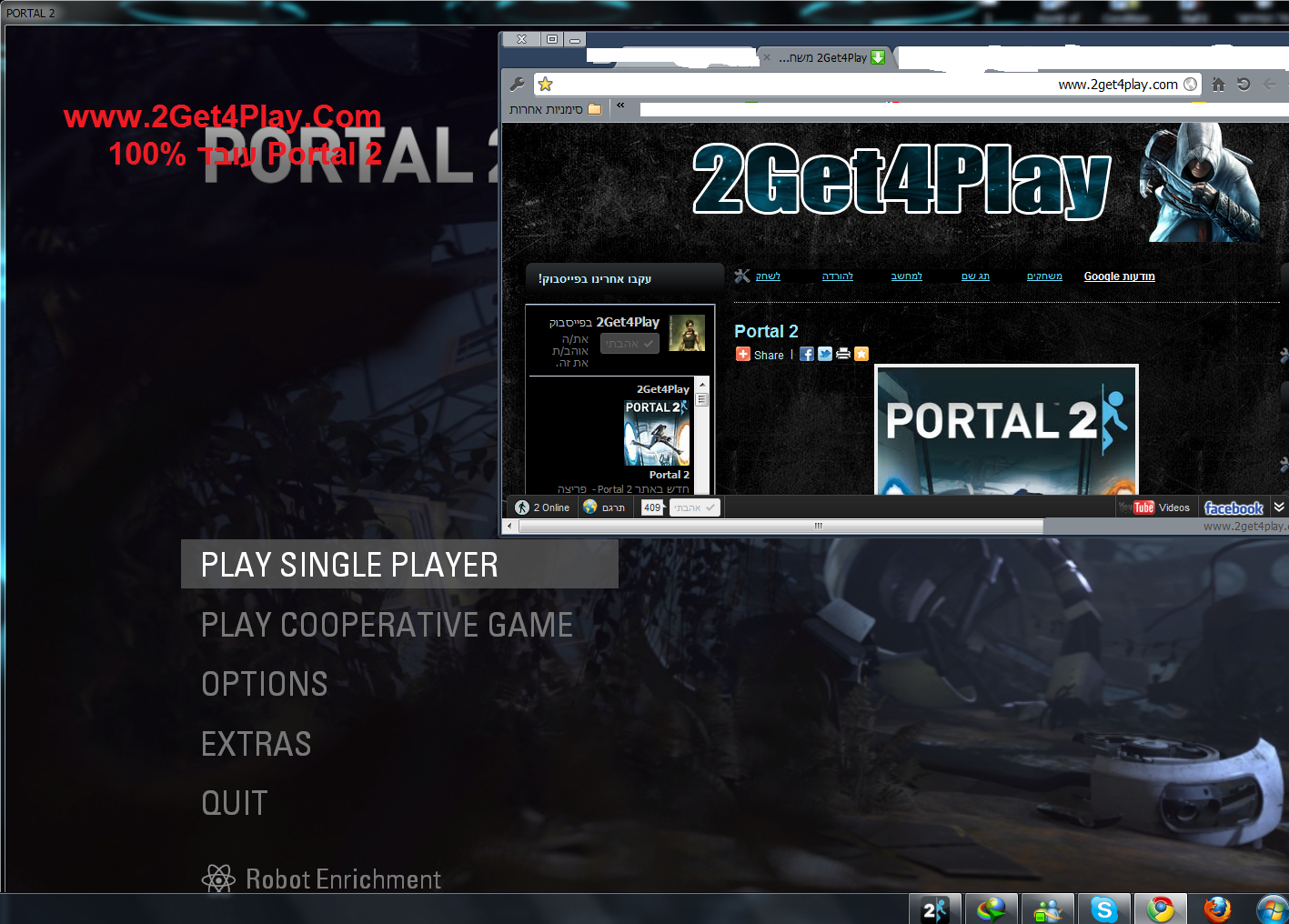Choose Play Cooperative Game menu entry
Viewport: 1289px width, 924px height.
click(387, 625)
